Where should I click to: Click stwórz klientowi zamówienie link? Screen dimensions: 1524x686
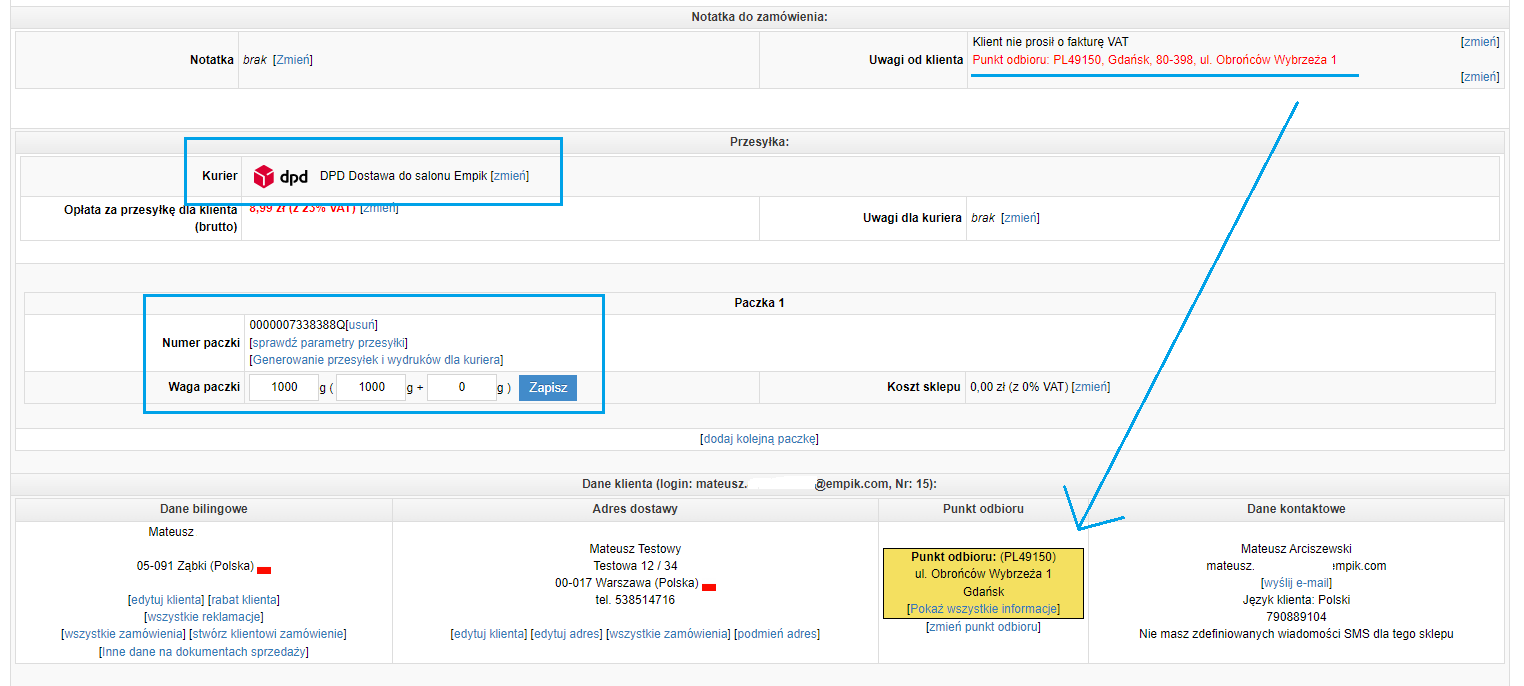[x=268, y=634]
